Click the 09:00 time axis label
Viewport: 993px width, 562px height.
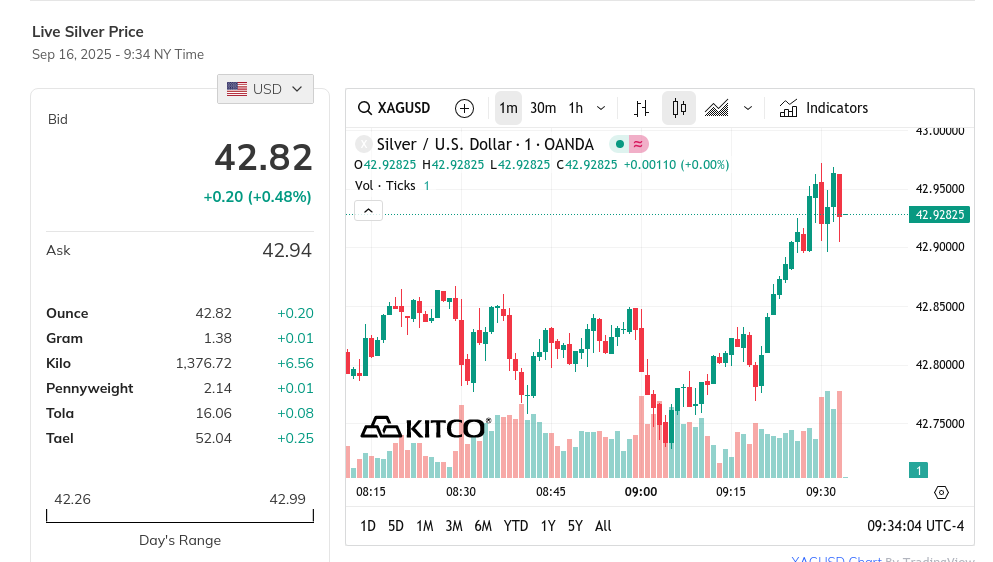pos(641,492)
